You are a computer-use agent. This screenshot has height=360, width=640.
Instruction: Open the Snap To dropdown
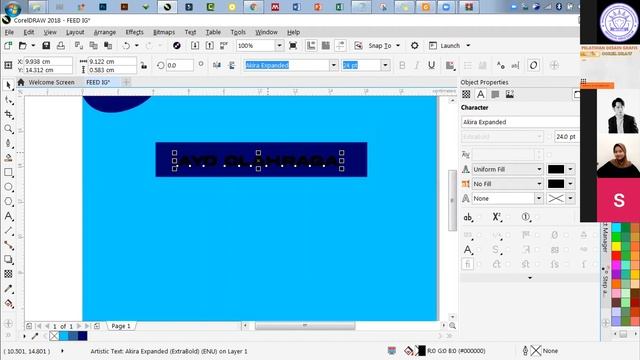(x=398, y=46)
